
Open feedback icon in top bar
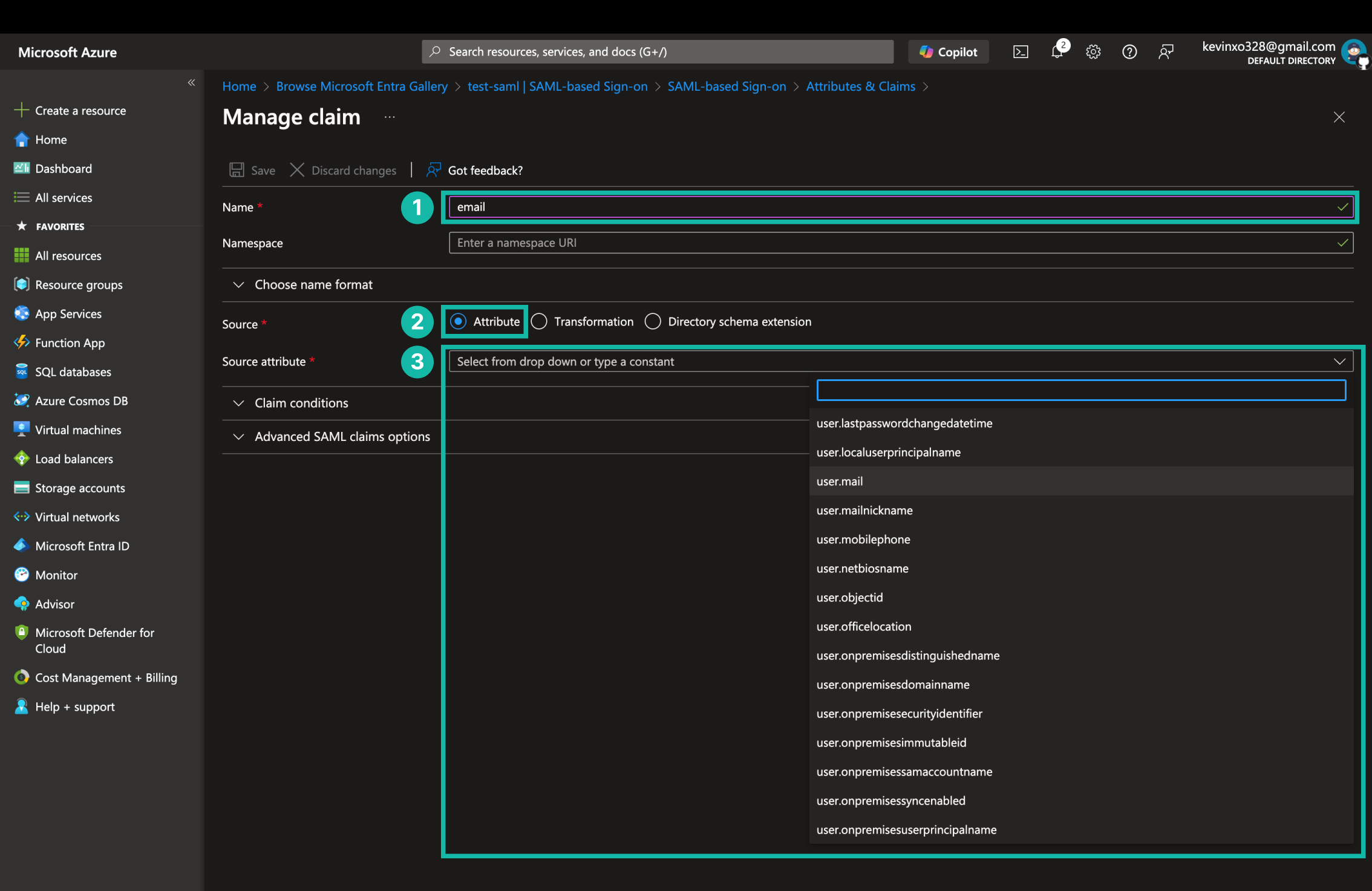pos(1166,52)
